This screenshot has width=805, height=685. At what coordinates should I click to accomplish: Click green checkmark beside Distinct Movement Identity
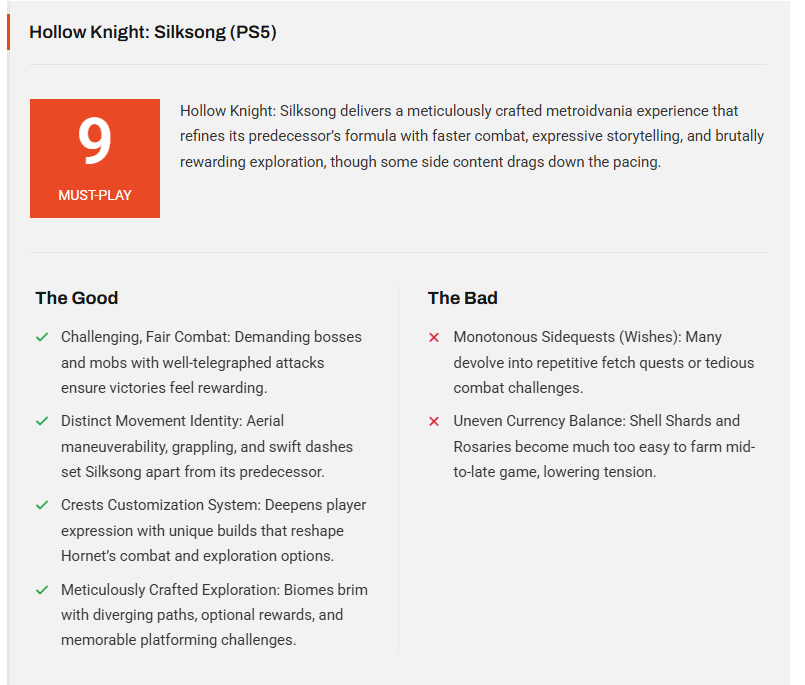coord(42,421)
